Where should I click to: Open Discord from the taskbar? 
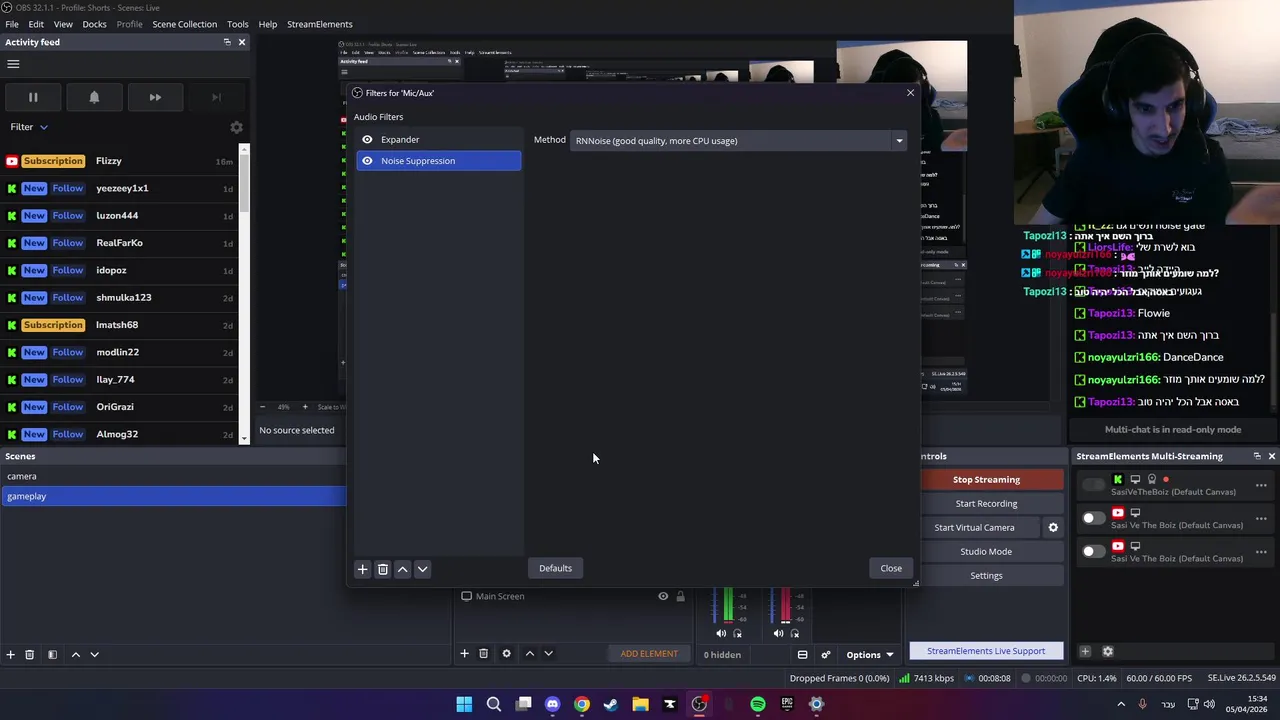[552, 704]
